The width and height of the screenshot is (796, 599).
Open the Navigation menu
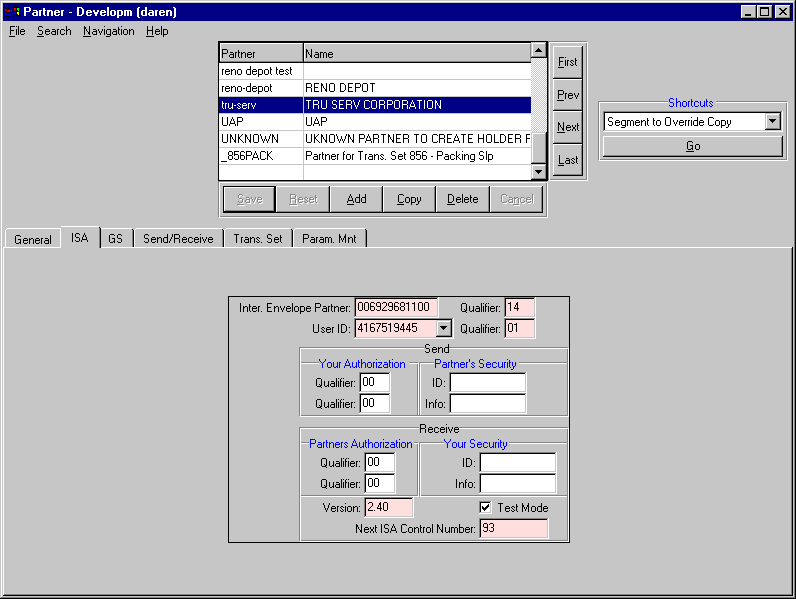click(108, 31)
